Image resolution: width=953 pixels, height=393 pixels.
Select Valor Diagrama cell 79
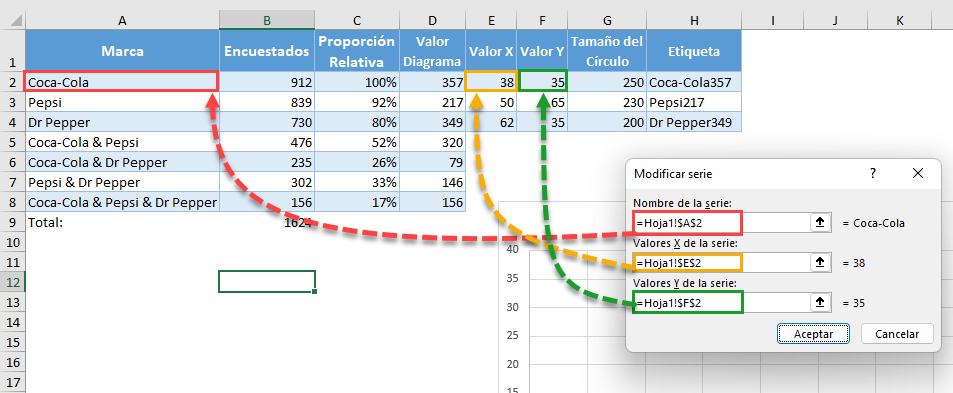pyautogui.click(x=432, y=162)
